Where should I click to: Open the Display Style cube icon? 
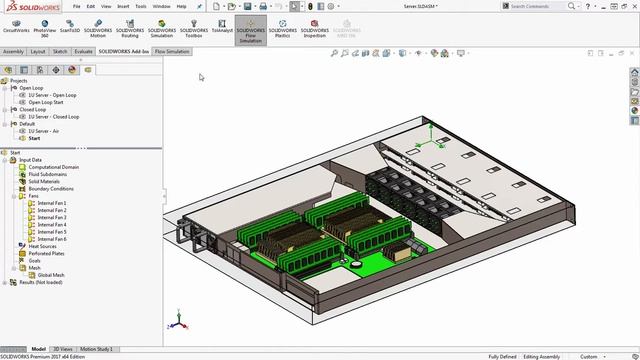[402, 53]
